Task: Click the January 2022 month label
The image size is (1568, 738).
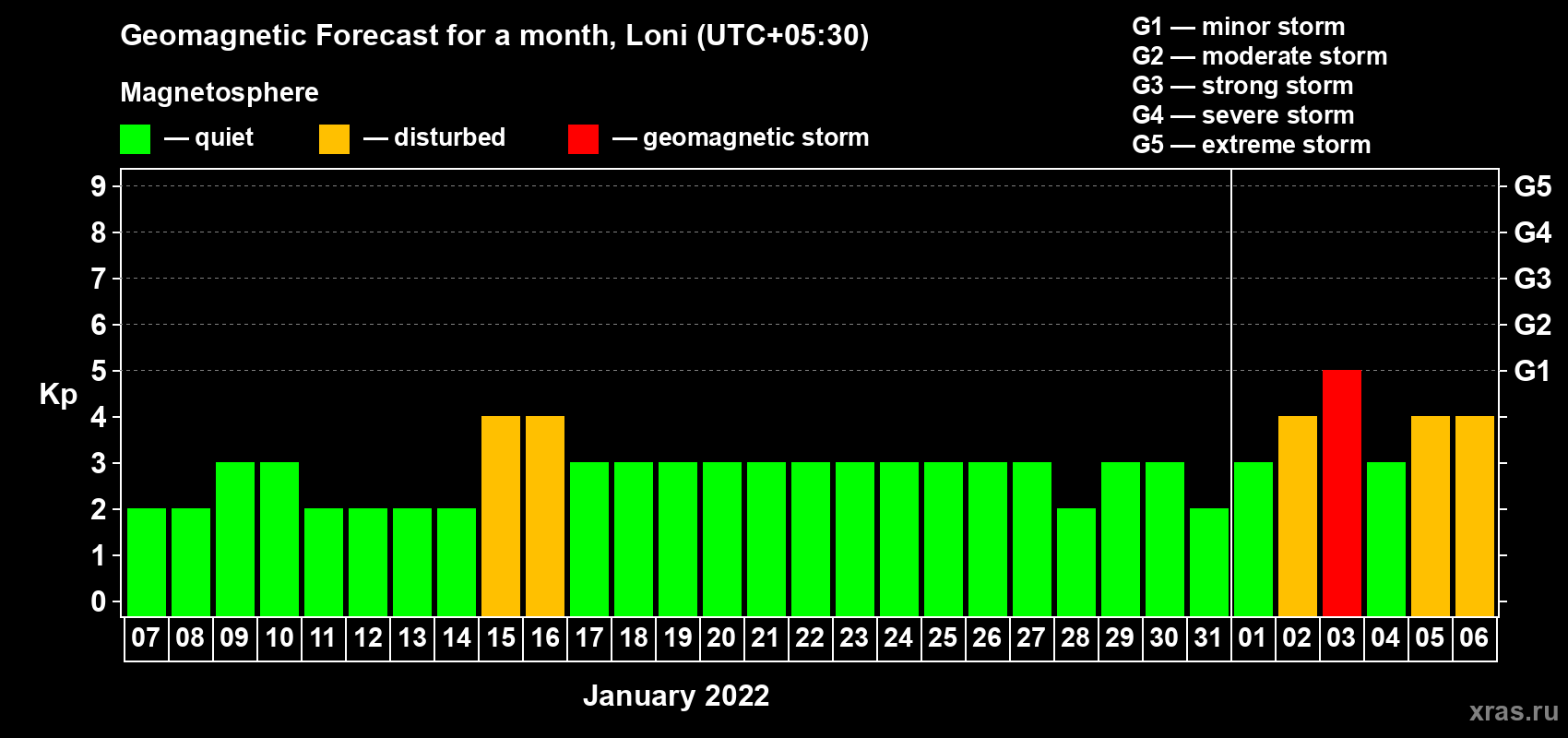Action: [x=676, y=696]
